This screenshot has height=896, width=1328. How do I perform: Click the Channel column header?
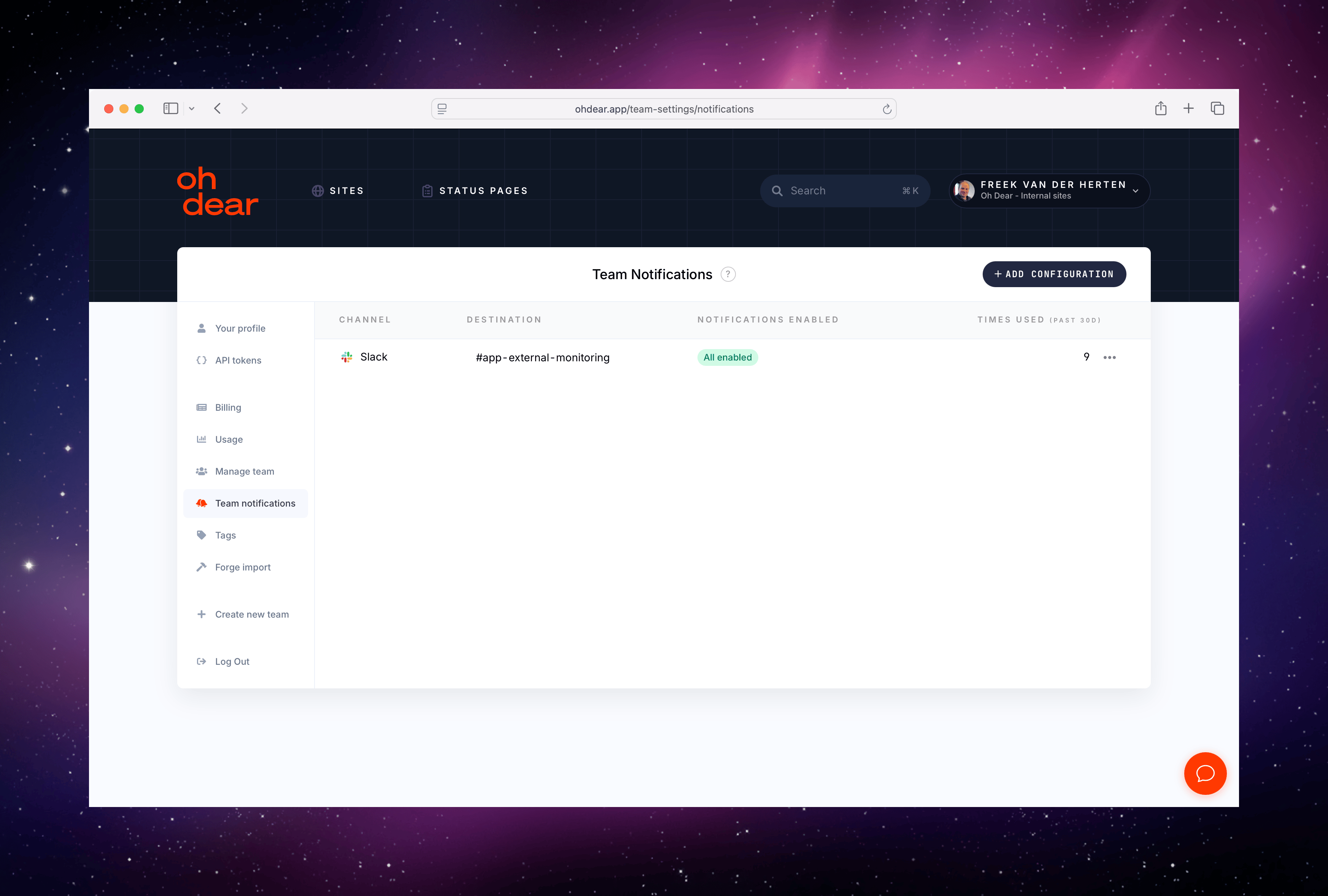(x=365, y=320)
